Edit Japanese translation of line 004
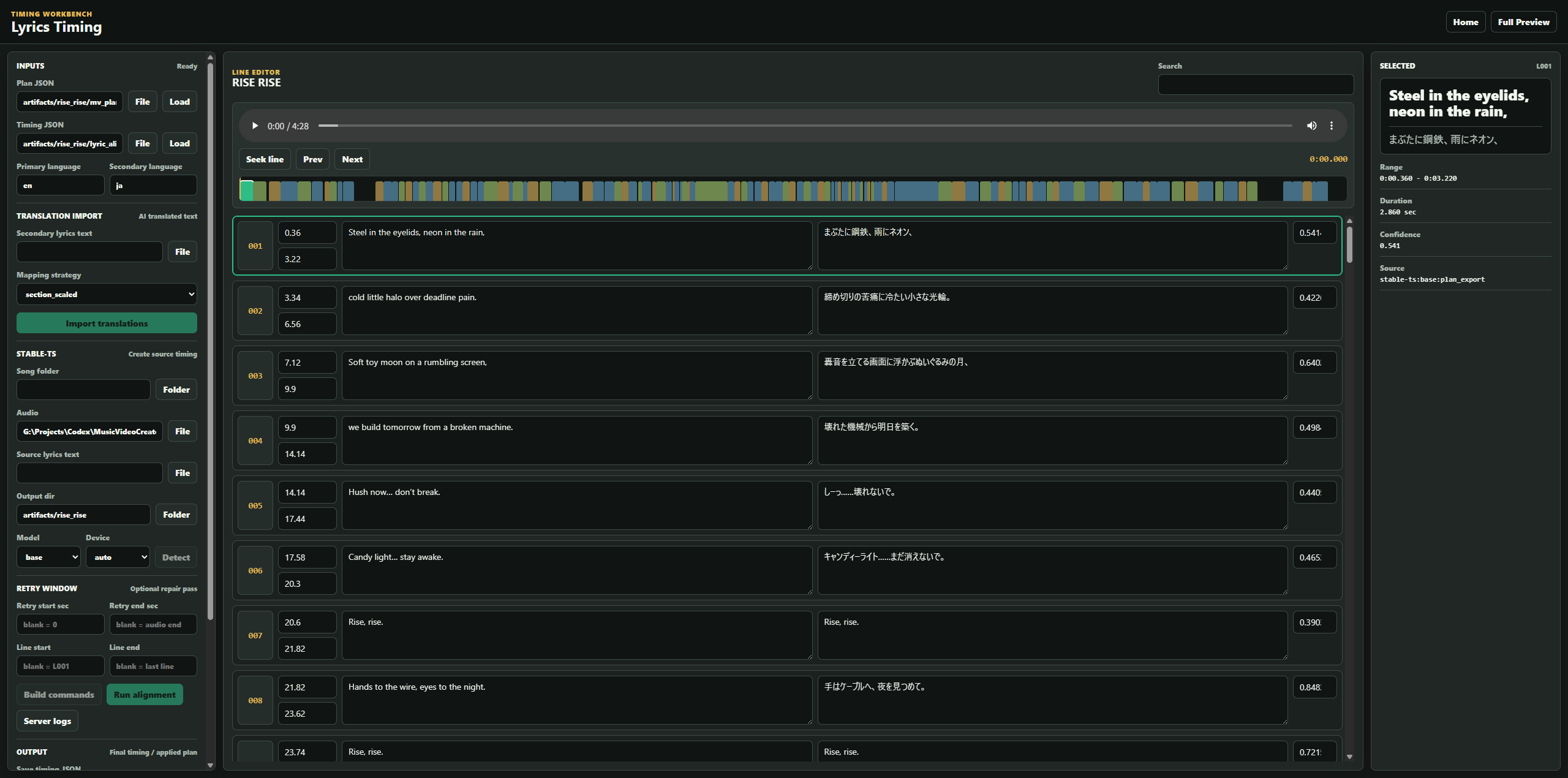1568x778 pixels. tap(1052, 440)
